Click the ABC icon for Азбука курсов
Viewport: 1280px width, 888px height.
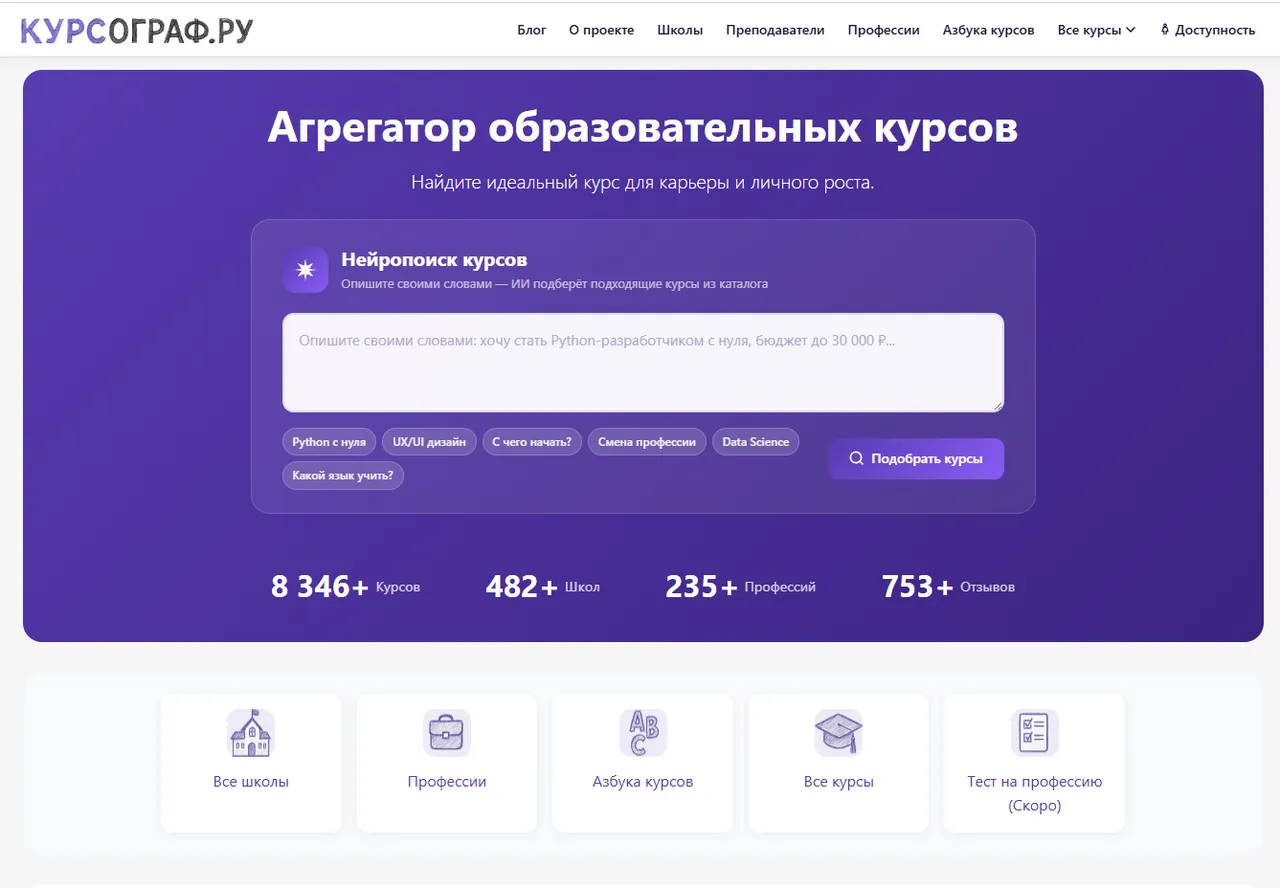point(643,733)
